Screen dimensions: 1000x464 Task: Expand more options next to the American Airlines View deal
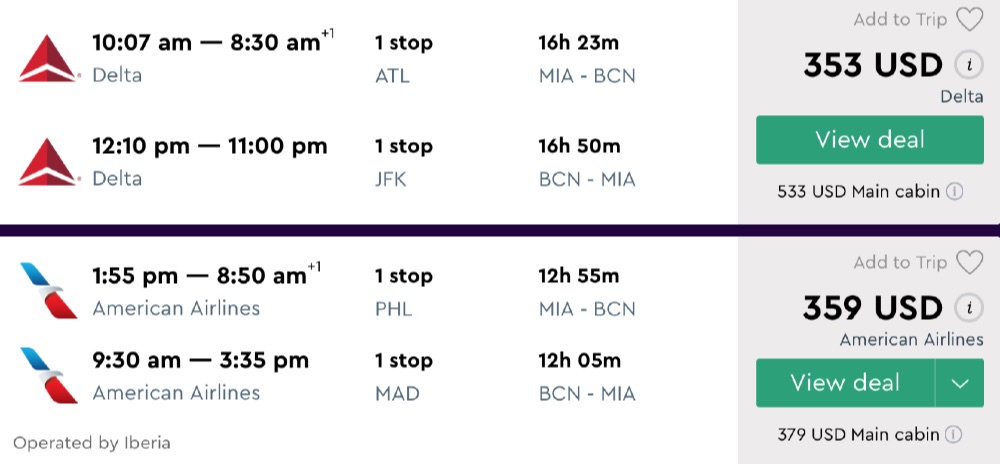(960, 383)
